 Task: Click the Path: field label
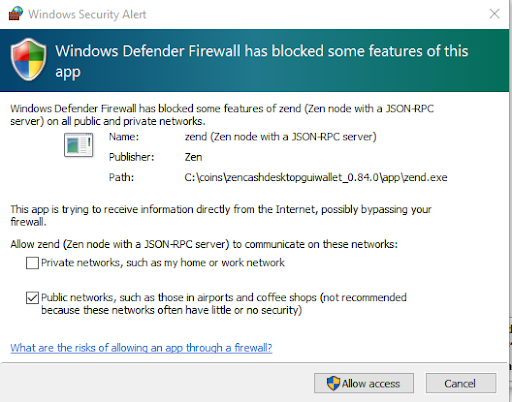[x=121, y=177]
